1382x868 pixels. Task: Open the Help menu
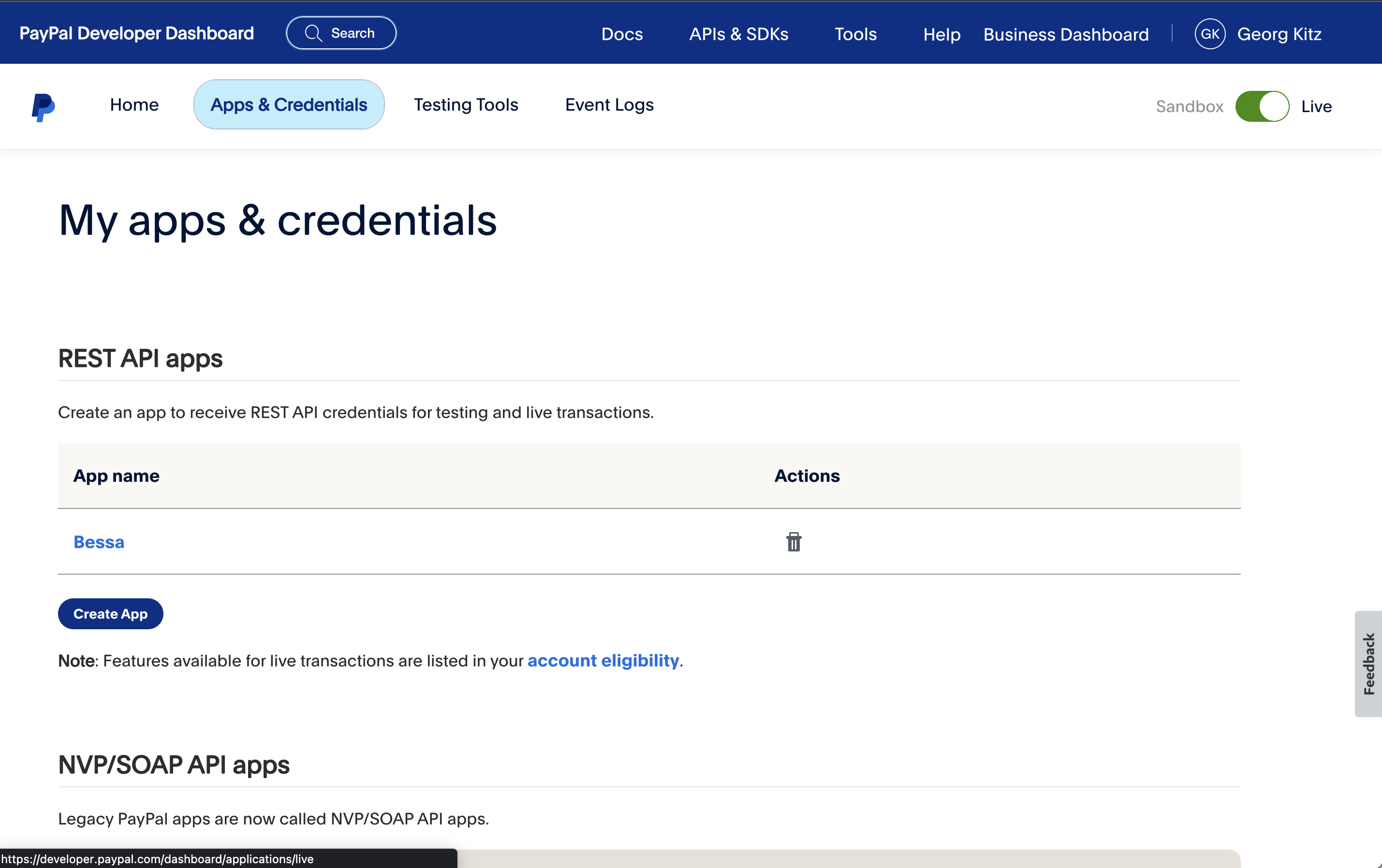click(x=941, y=34)
